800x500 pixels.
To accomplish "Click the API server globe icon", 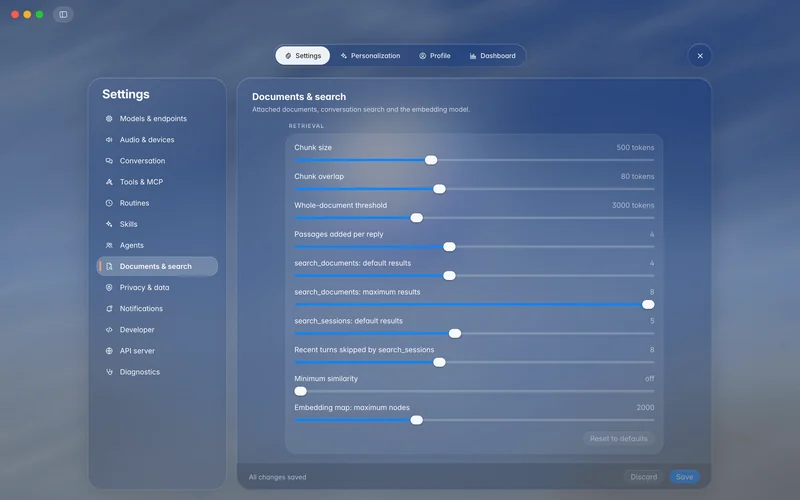I will point(109,351).
